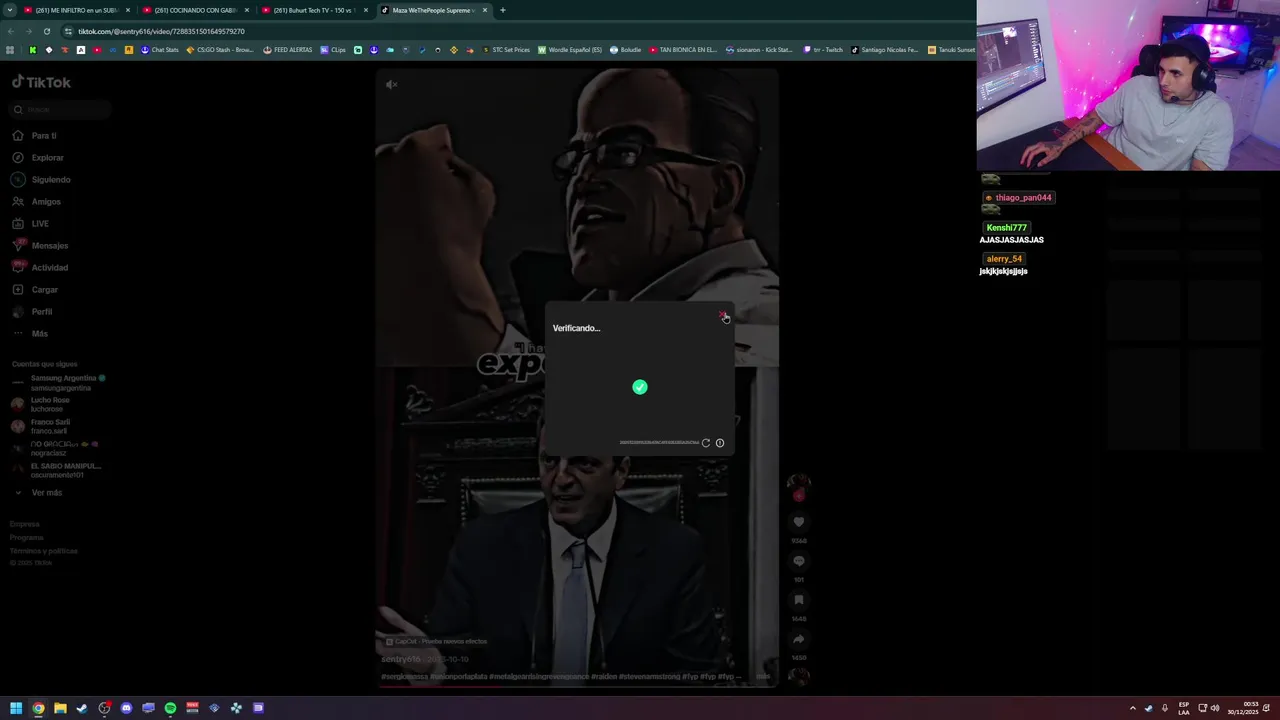Open alerry_54 chat username
This screenshot has height=720, width=1280.
pos(1004,259)
